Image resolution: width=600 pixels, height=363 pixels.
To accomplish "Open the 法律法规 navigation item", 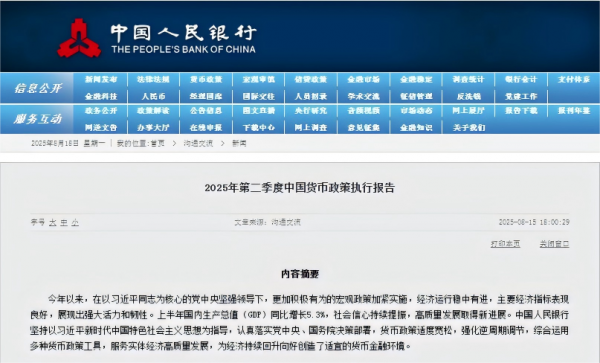I will tap(153, 80).
